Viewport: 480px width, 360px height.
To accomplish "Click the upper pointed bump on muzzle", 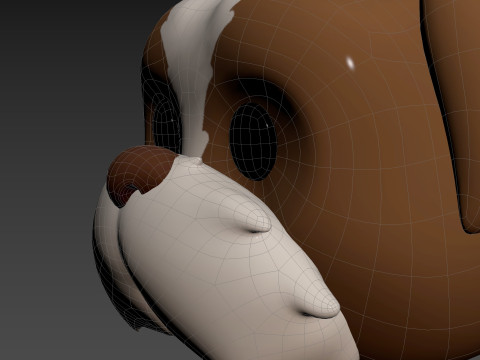I will (254, 221).
